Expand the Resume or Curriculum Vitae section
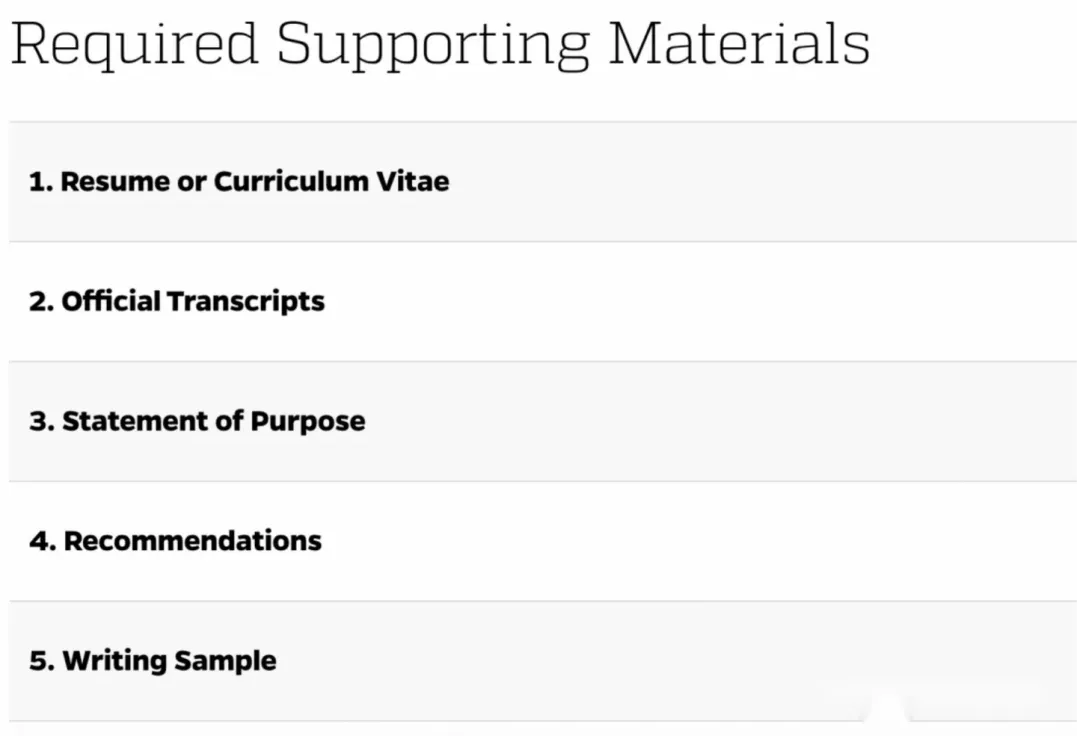The image size is (1077, 736). click(540, 182)
